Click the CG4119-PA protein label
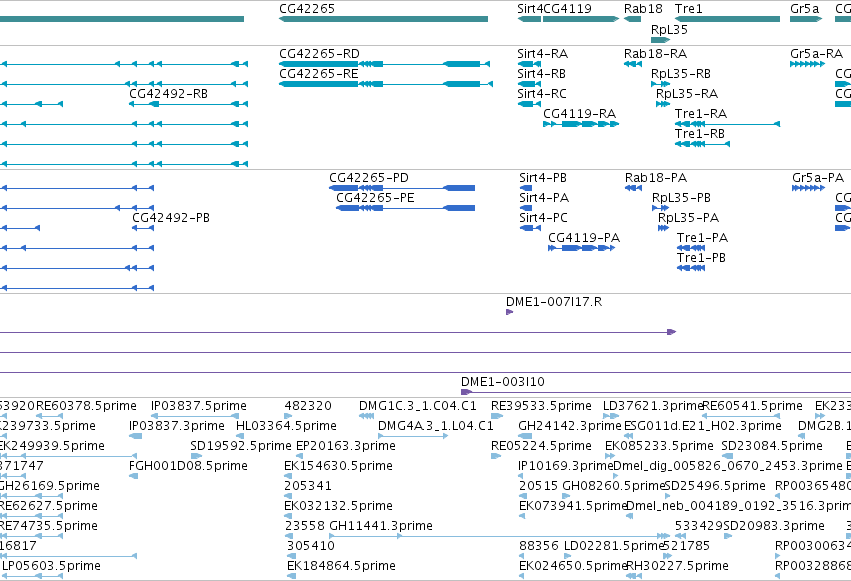Screen dimensions: 851x581 tap(584, 238)
